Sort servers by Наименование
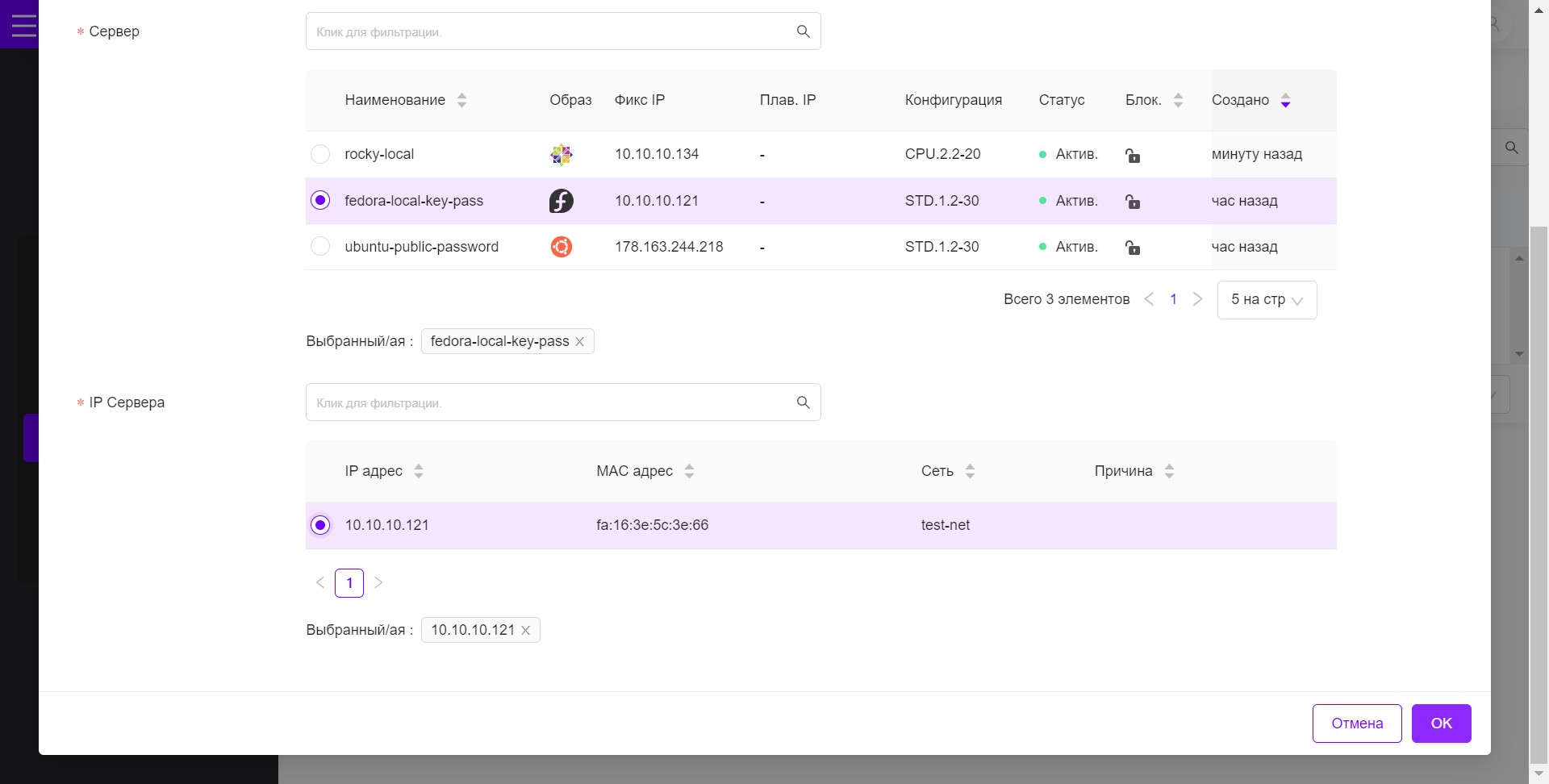Viewport: 1549px width, 784px height. coord(461,100)
